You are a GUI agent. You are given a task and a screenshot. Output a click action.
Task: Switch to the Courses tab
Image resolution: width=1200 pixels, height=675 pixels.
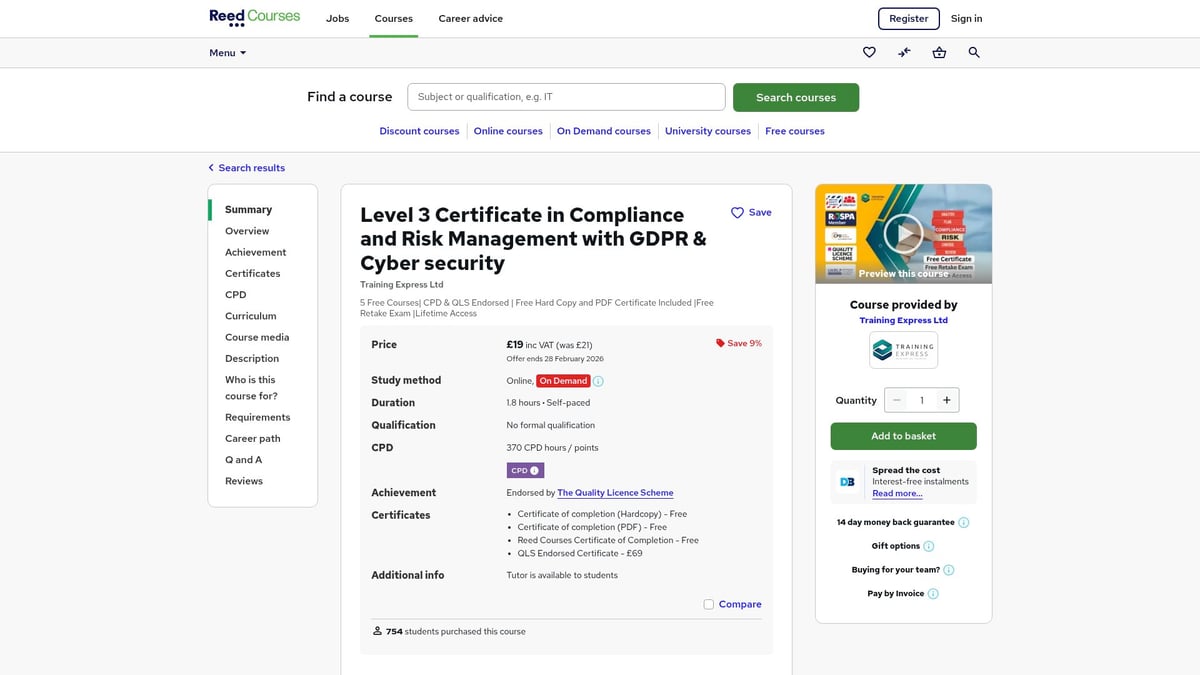click(x=393, y=18)
